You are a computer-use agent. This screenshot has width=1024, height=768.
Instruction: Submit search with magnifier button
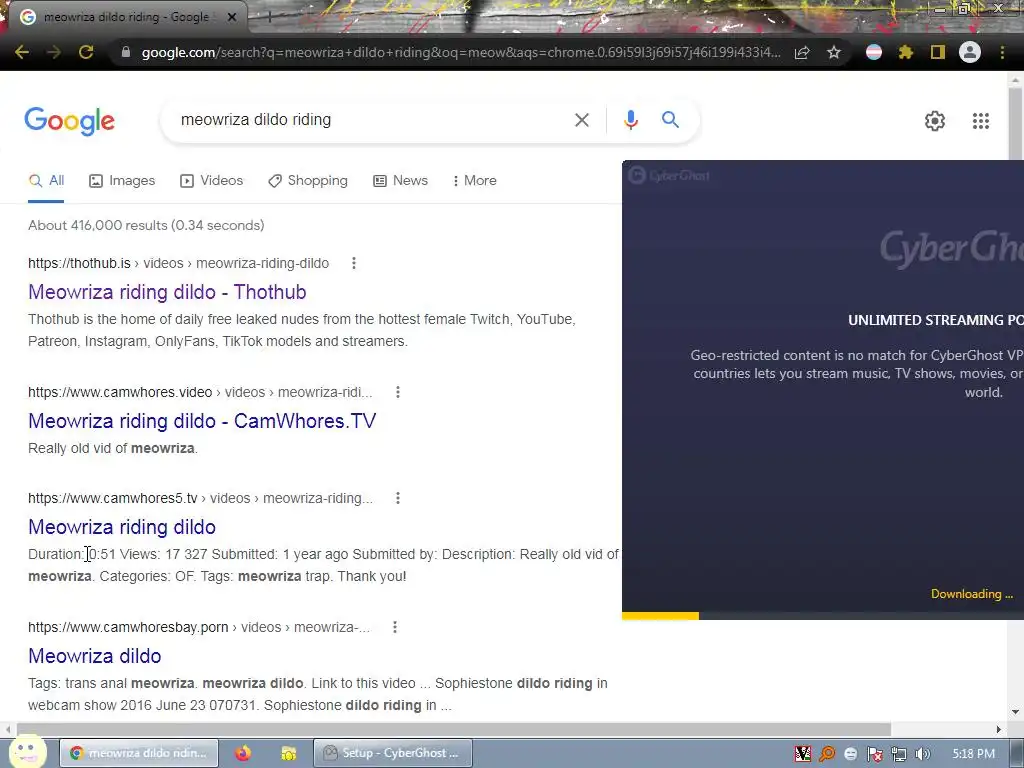670,120
